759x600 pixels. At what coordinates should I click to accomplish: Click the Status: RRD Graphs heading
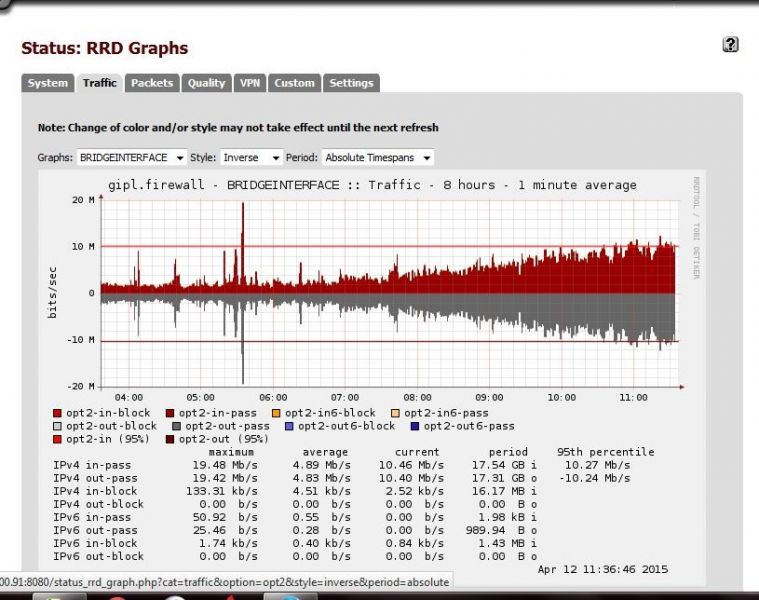coord(105,48)
